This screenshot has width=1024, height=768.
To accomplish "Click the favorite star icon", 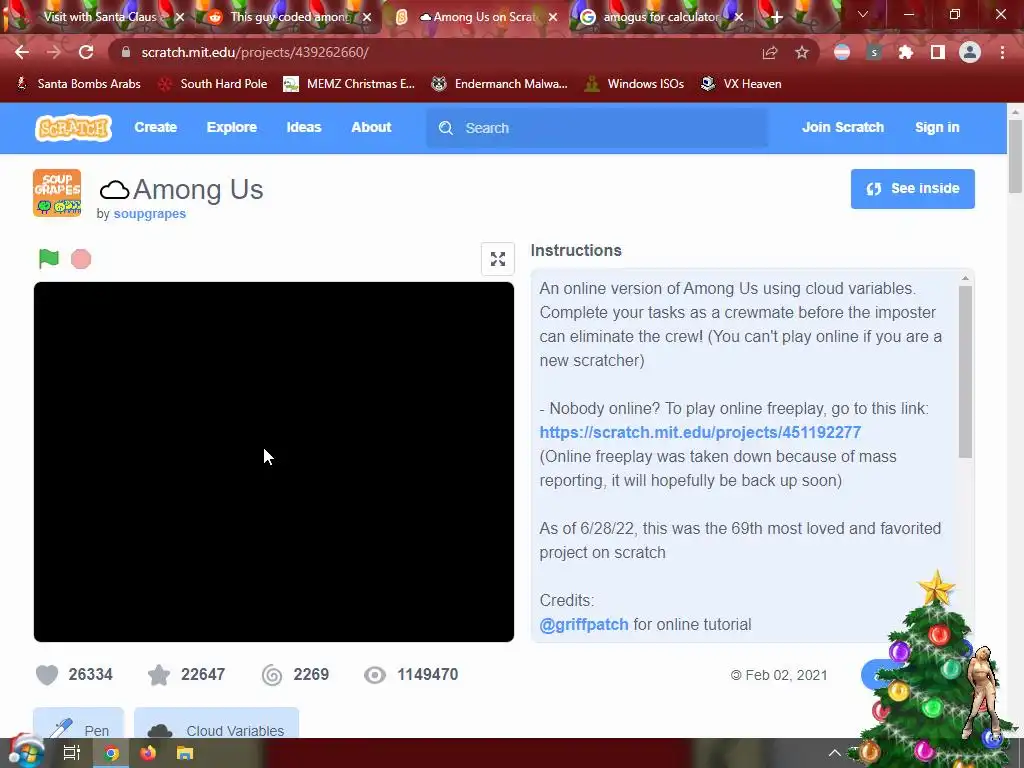I will (x=159, y=675).
